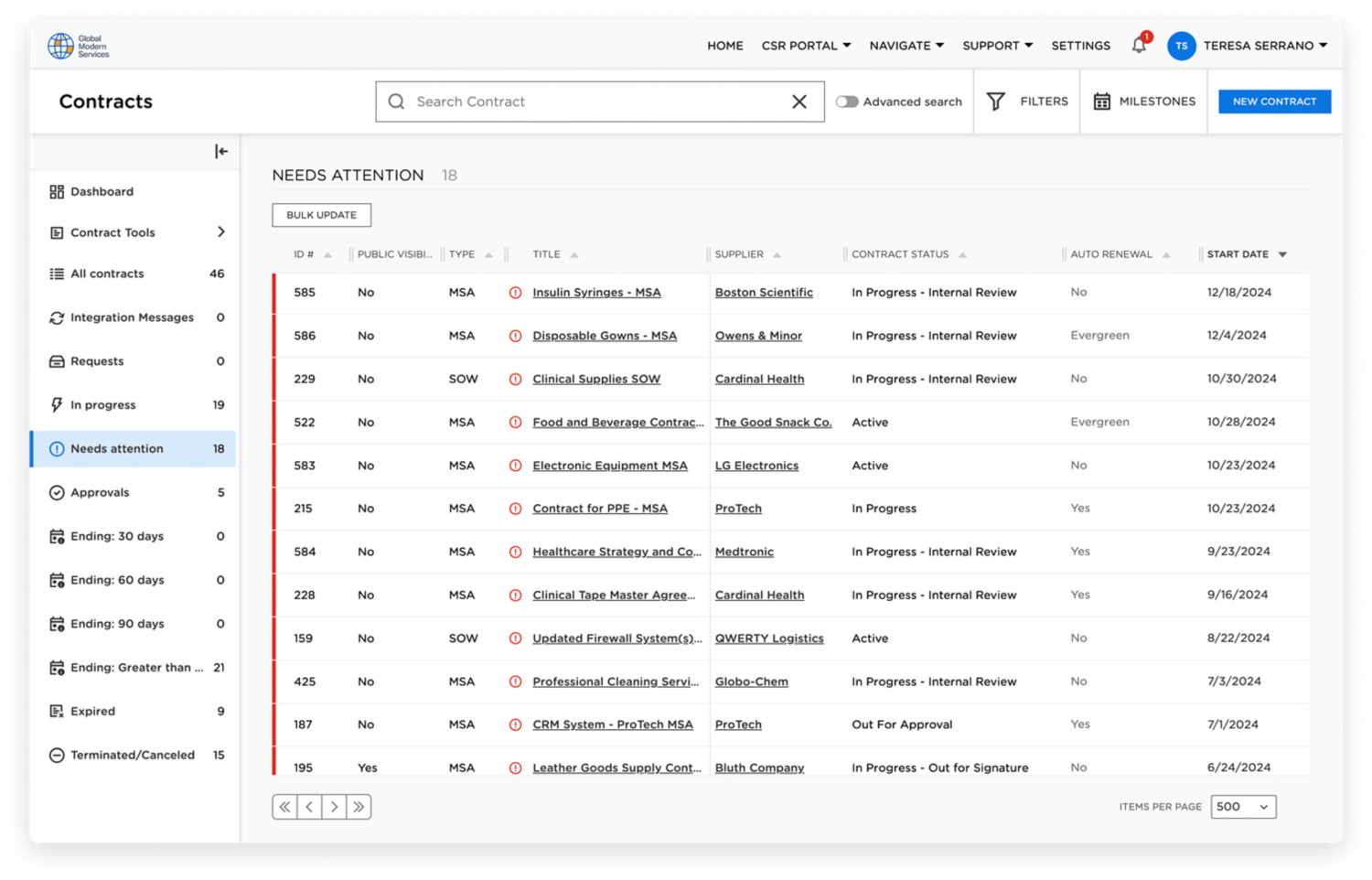This screenshot has width=1372, height=880.
Task: Open the LG Electronics supplier link
Action: [756, 466]
